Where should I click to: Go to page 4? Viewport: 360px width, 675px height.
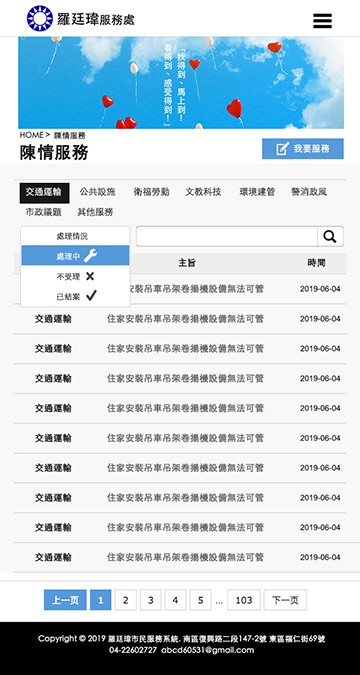tap(175, 600)
